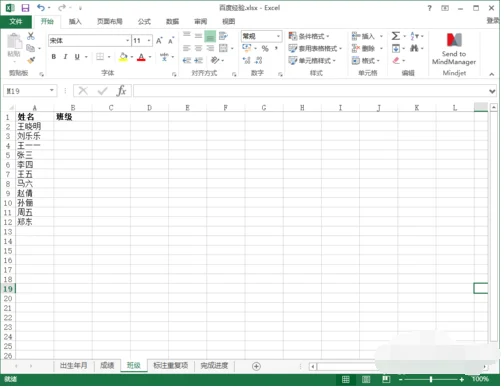Collapse the ribbon
The width and height of the screenshot is (504, 389).
(492, 74)
